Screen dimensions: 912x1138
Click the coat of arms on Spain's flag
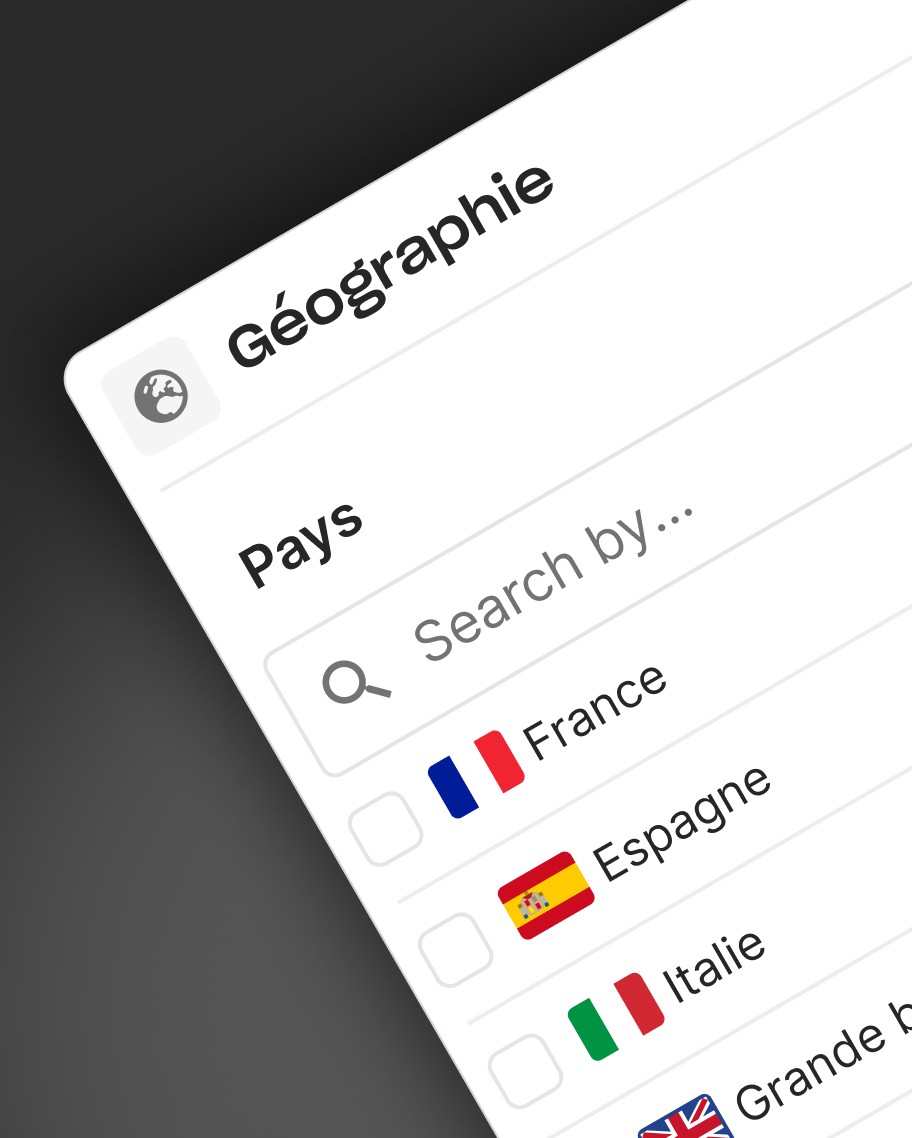(x=533, y=904)
